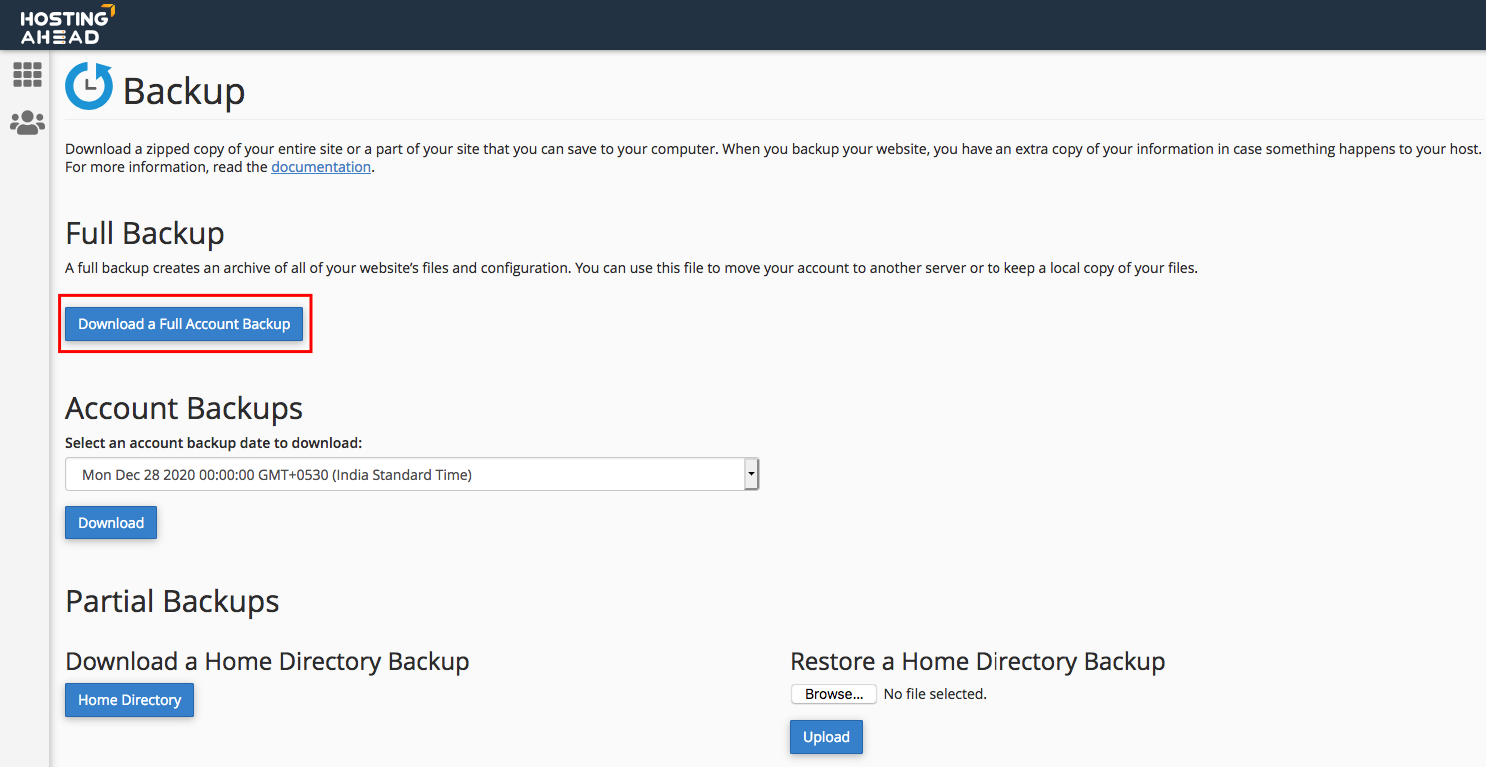
Task: Open the User Manager people icon
Action: pos(27,123)
